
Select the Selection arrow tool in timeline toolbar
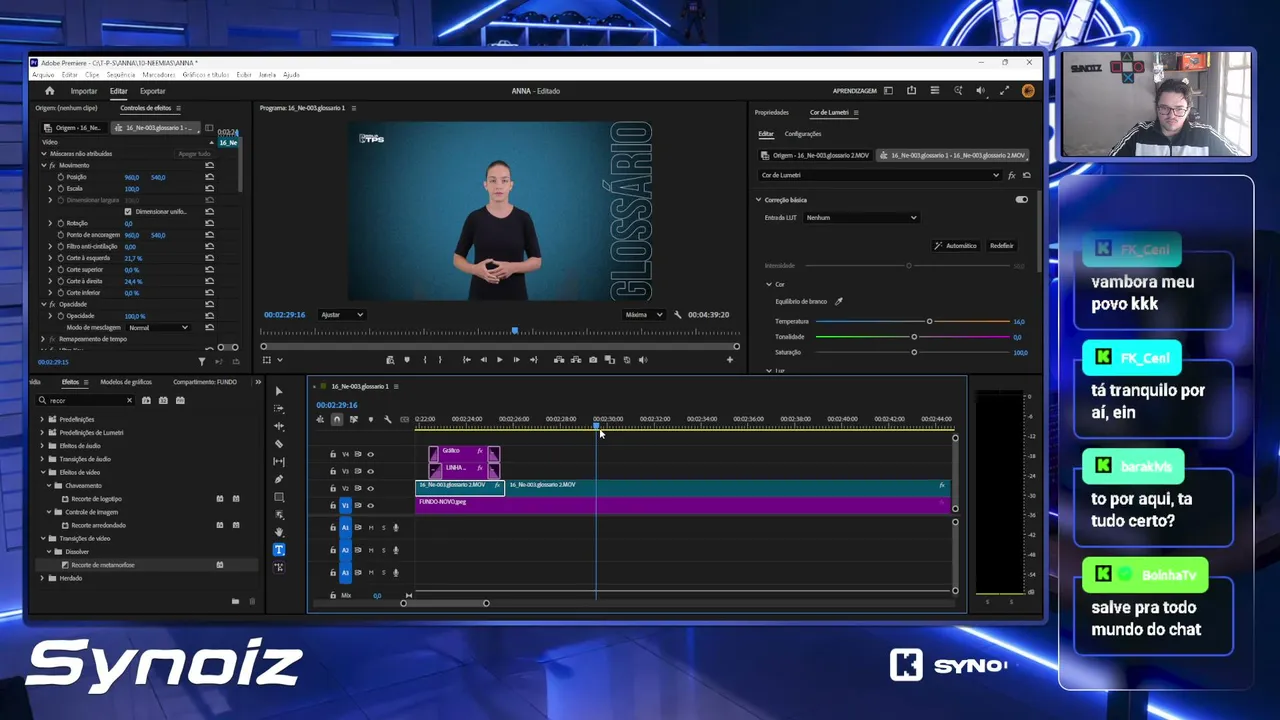[279, 391]
